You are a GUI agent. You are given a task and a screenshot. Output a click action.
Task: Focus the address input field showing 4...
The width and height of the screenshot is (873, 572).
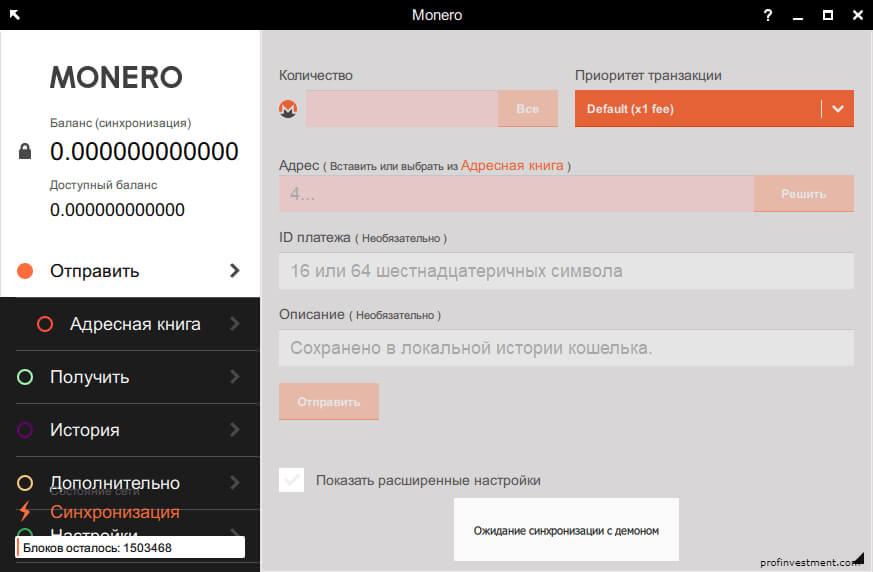tap(516, 194)
